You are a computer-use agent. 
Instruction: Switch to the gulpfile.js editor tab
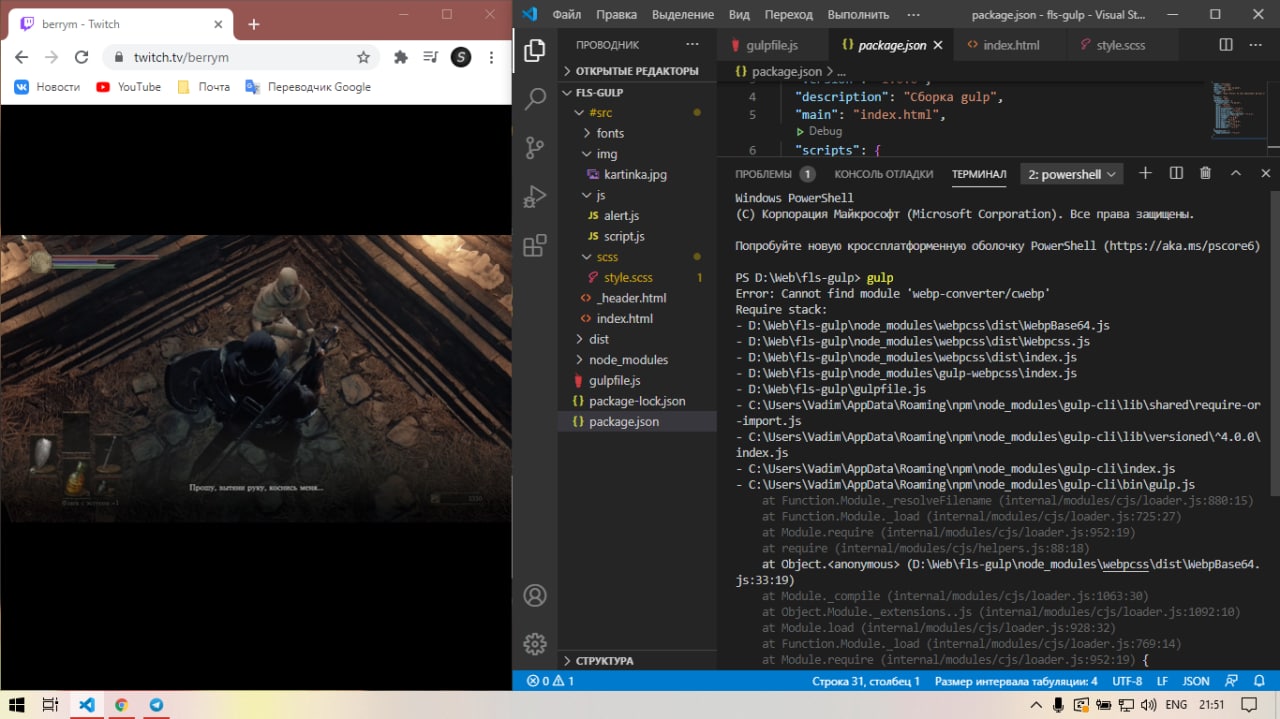point(773,45)
